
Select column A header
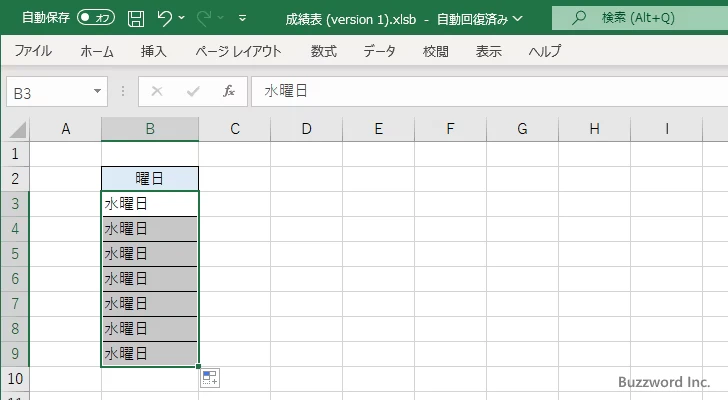65,129
